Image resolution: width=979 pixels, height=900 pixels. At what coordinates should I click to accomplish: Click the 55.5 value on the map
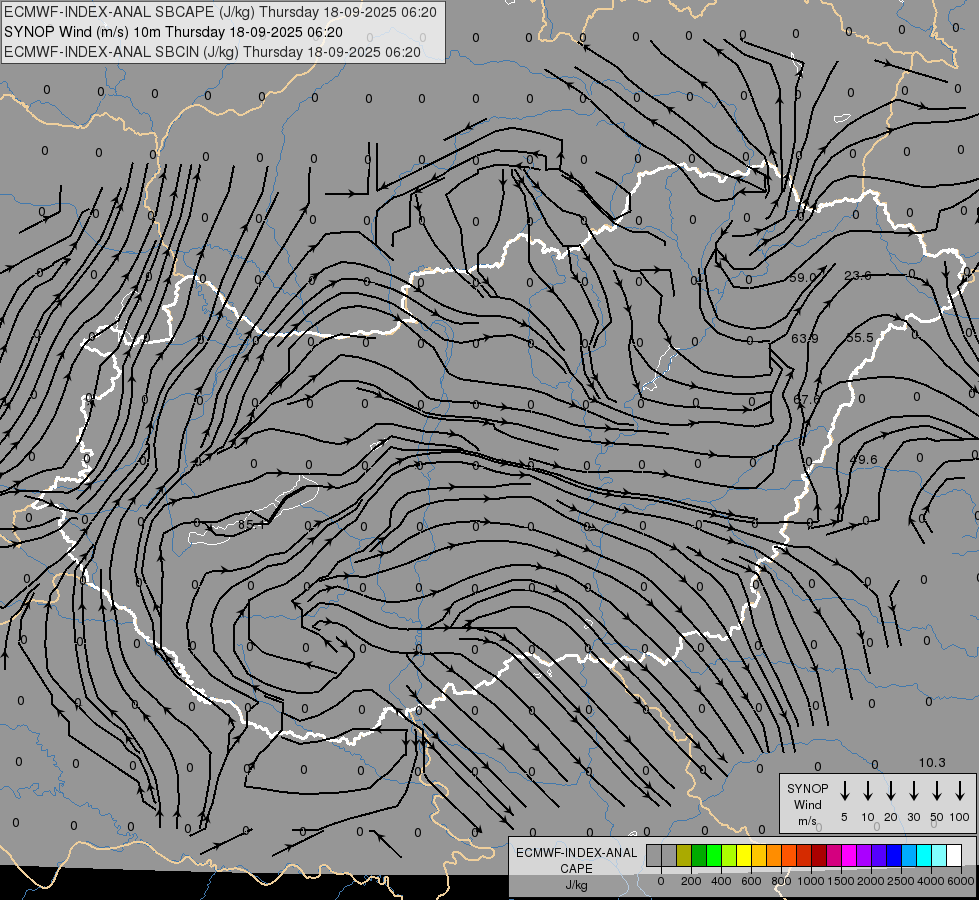click(x=860, y=337)
